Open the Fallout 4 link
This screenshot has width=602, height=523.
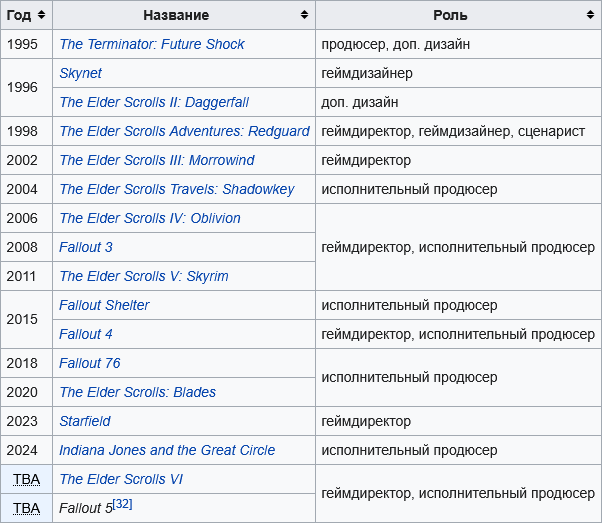pyautogui.click(x=86, y=334)
